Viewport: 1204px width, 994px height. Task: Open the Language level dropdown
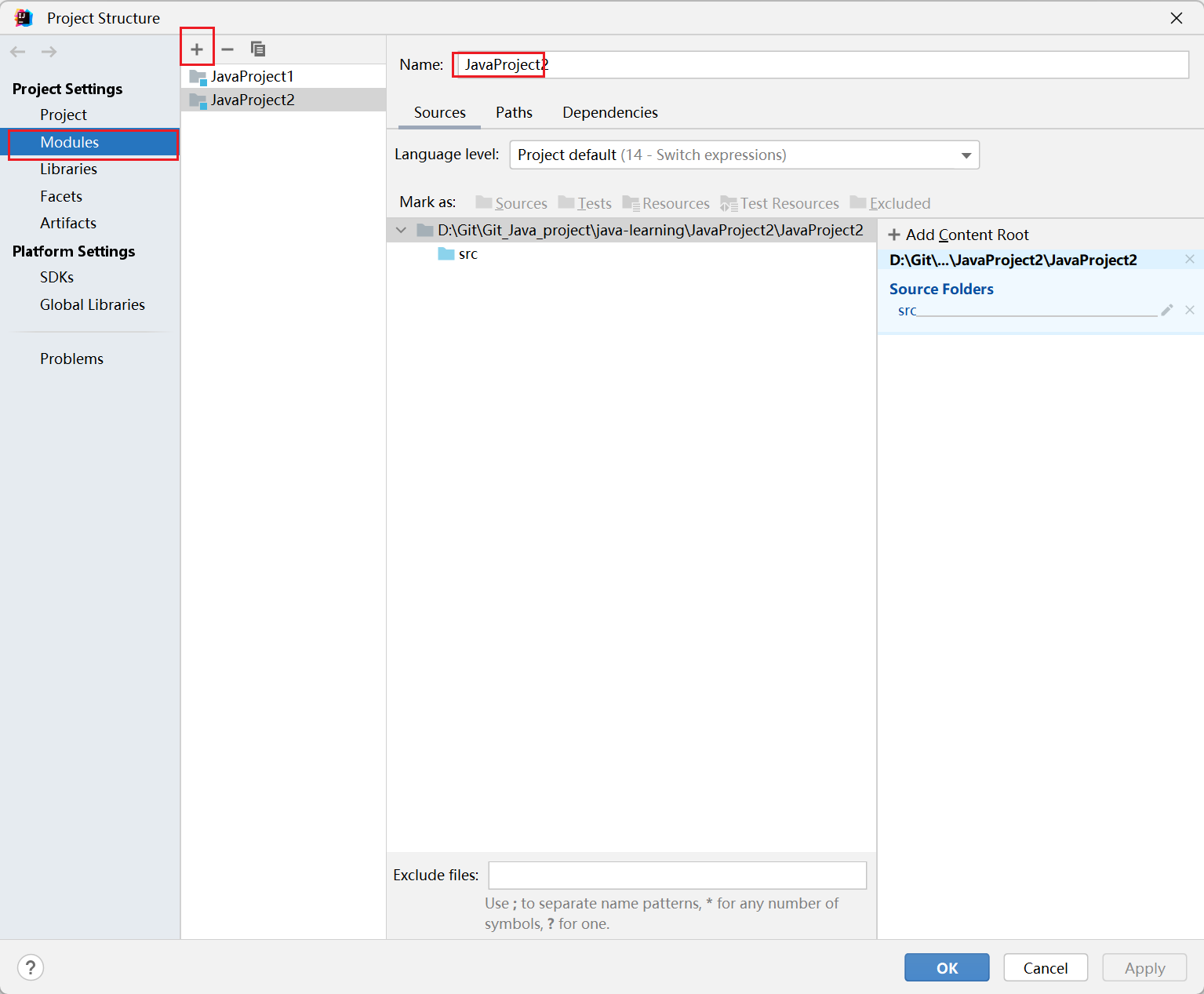click(744, 155)
